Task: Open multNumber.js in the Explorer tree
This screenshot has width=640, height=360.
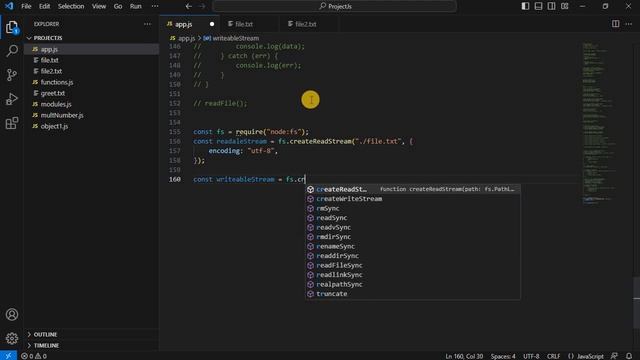Action: click(x=91, y=115)
